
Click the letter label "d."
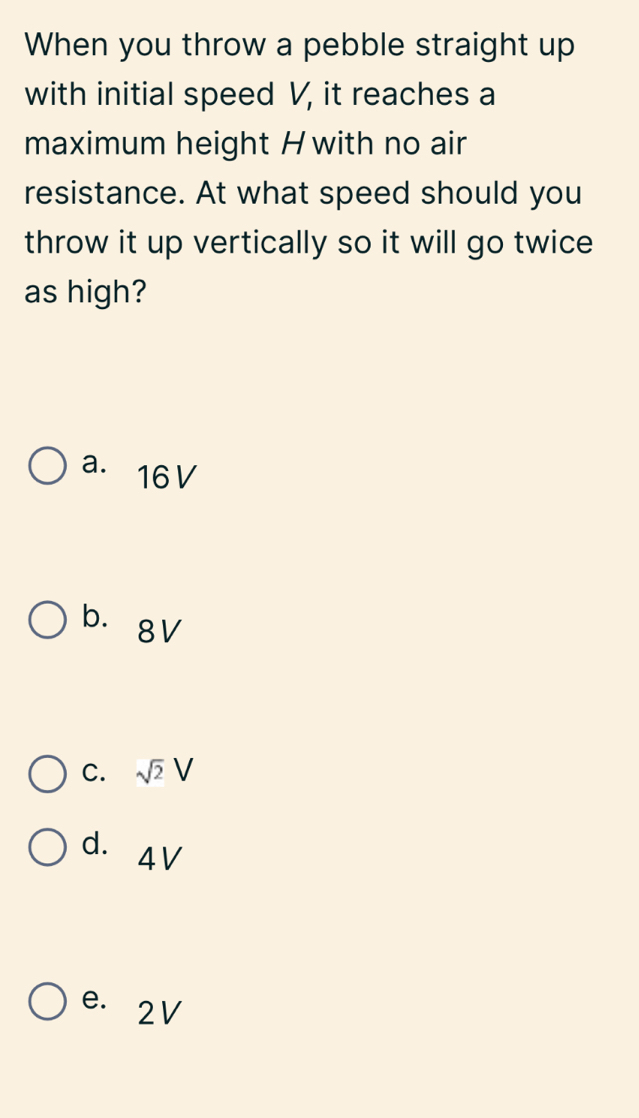[96, 845]
